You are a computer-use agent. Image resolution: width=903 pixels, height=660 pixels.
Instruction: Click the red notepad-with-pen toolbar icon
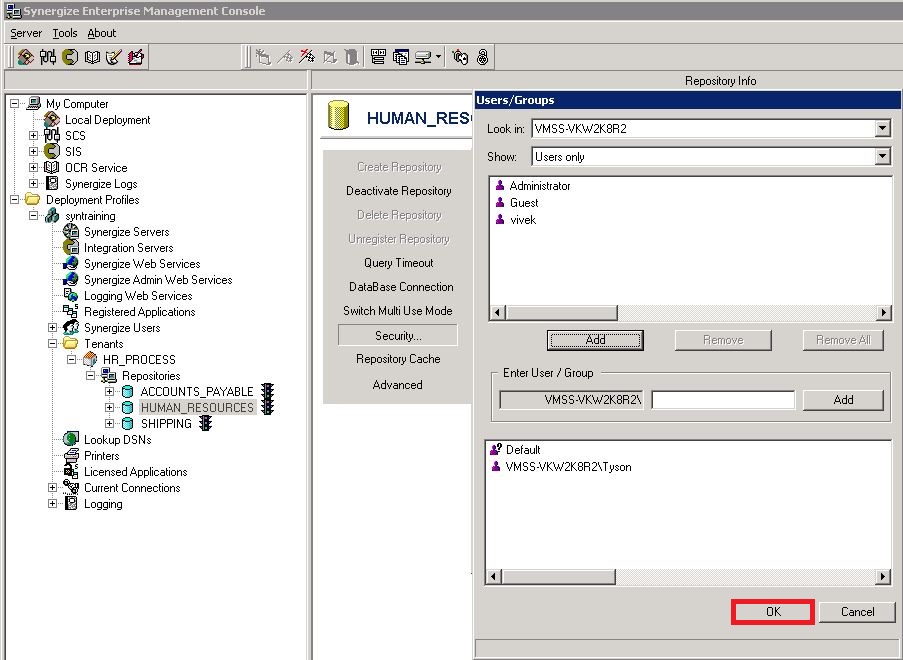point(136,56)
